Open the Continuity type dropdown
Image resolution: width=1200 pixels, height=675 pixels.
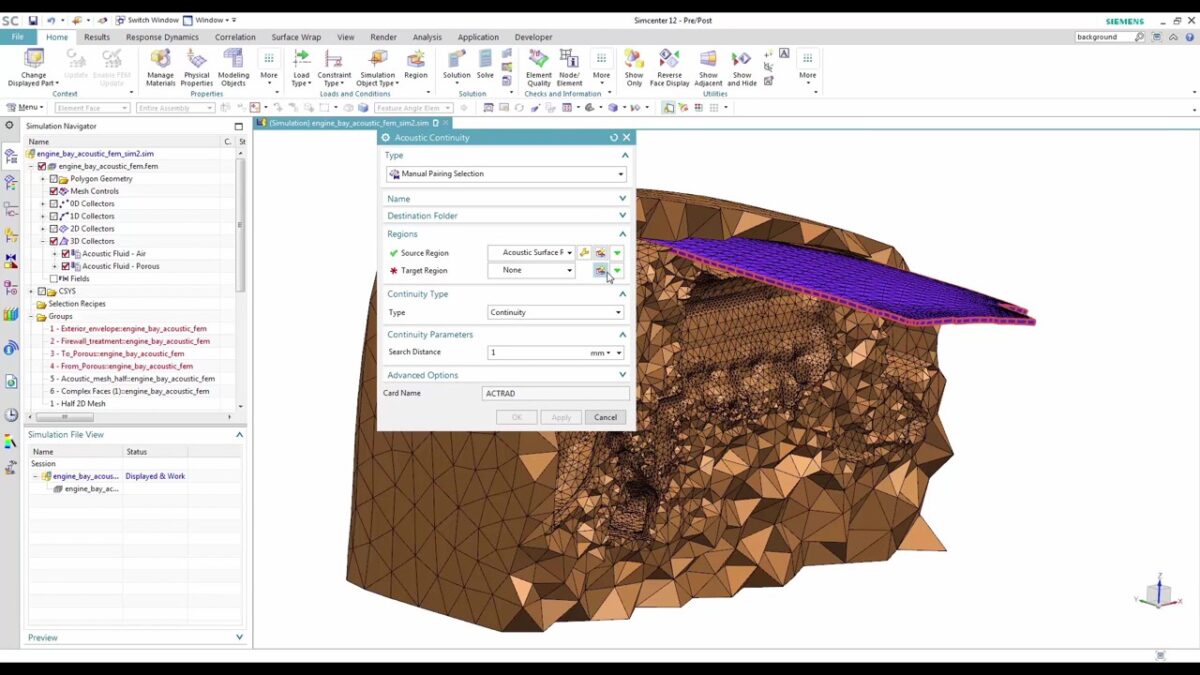[555, 312]
